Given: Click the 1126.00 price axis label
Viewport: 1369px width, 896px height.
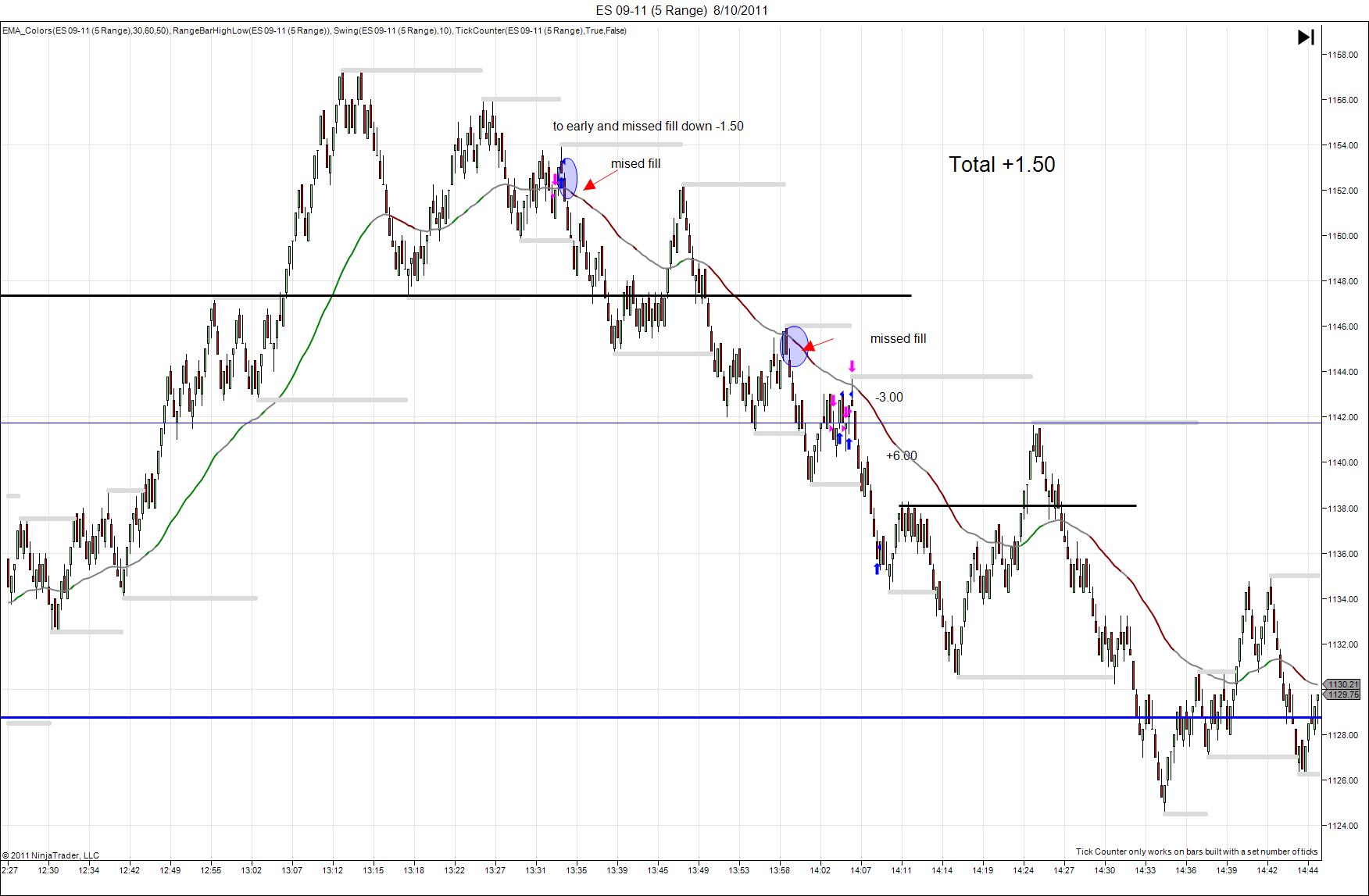Looking at the screenshot, I should [1342, 780].
